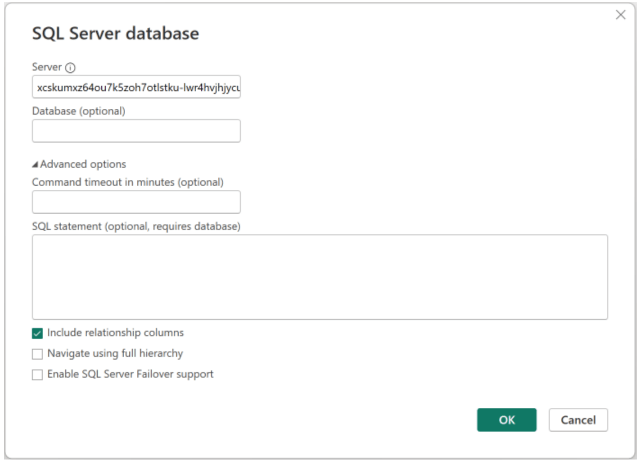Focus the Server name input field

pos(136,88)
